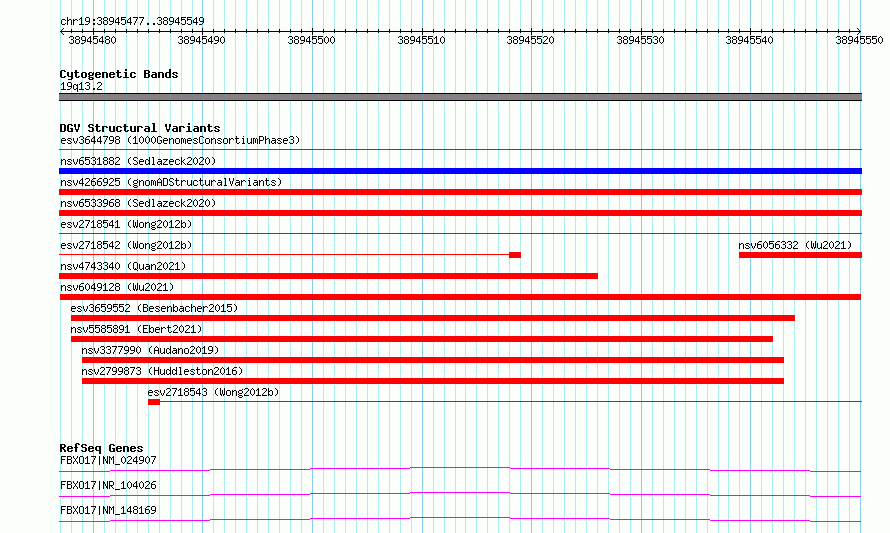
Task: Click variant label esv3644798 (1000GenomesConsortiumPhase3)
Action: click(180, 140)
